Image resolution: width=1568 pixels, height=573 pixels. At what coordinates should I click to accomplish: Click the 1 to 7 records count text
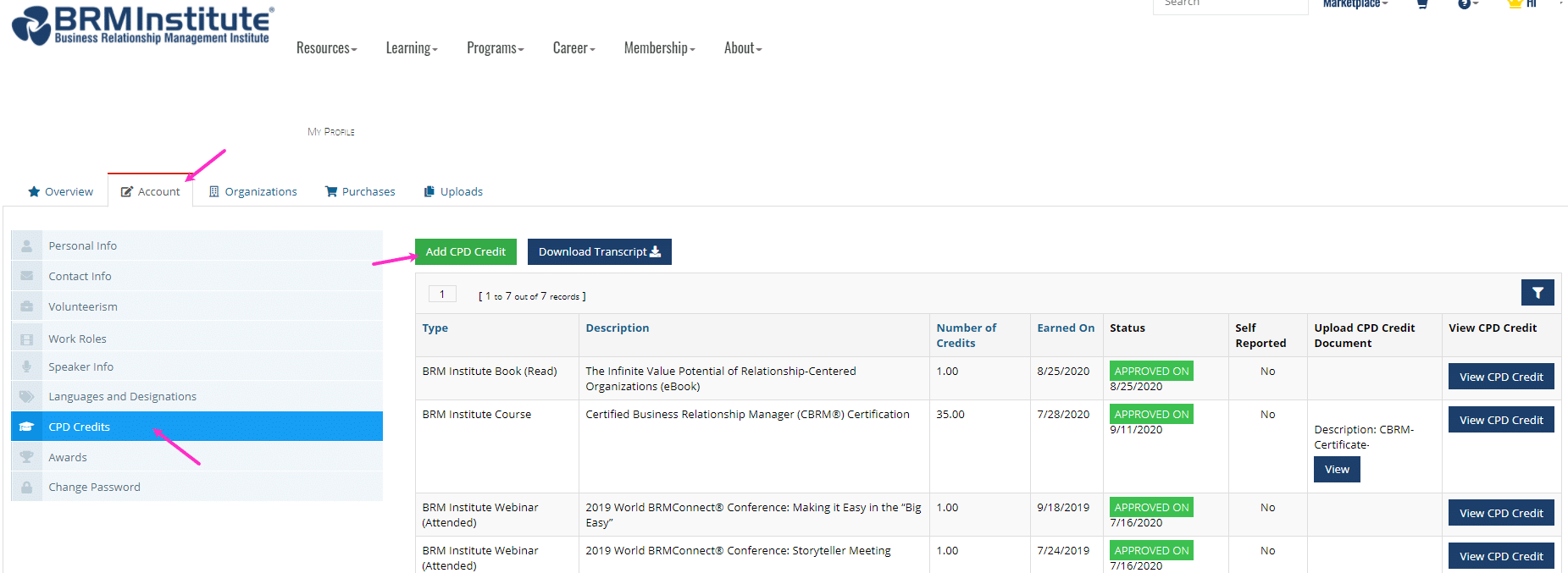[532, 296]
